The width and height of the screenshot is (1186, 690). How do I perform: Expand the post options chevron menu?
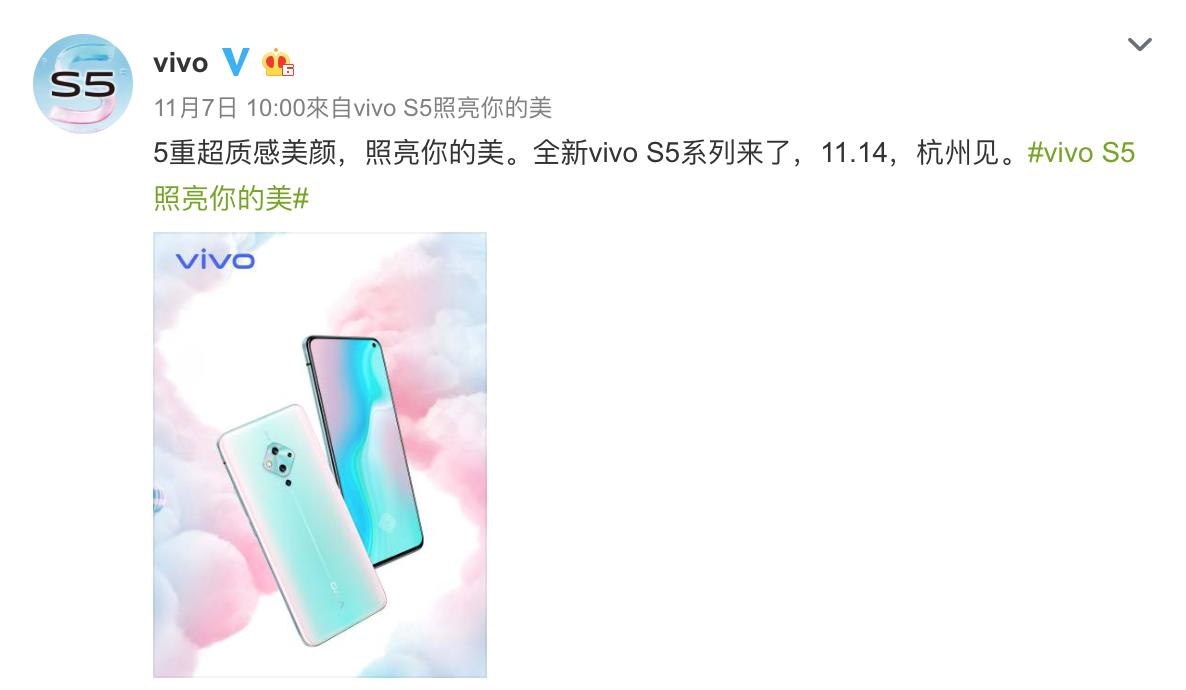[1139, 45]
